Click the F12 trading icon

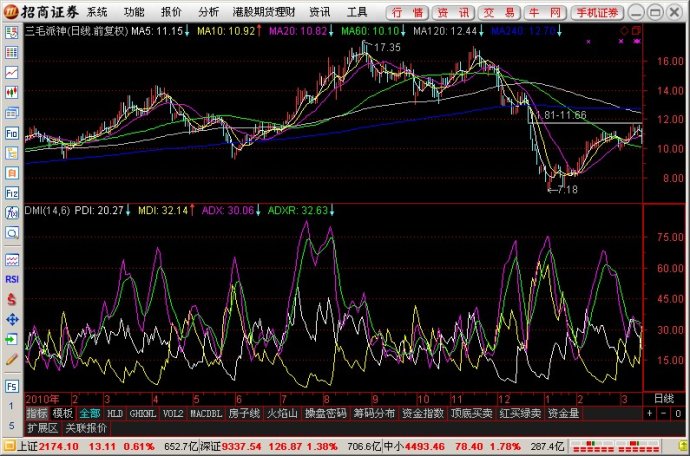click(x=11, y=193)
